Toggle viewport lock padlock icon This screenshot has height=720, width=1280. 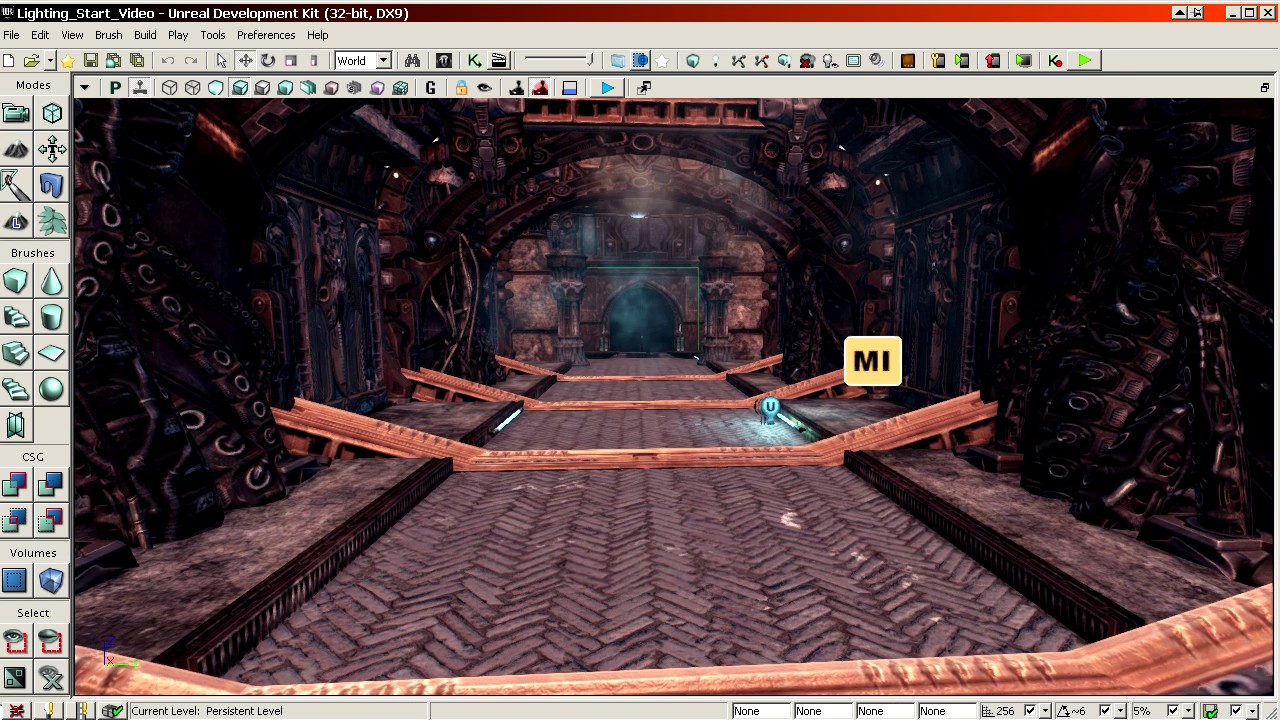[461, 88]
